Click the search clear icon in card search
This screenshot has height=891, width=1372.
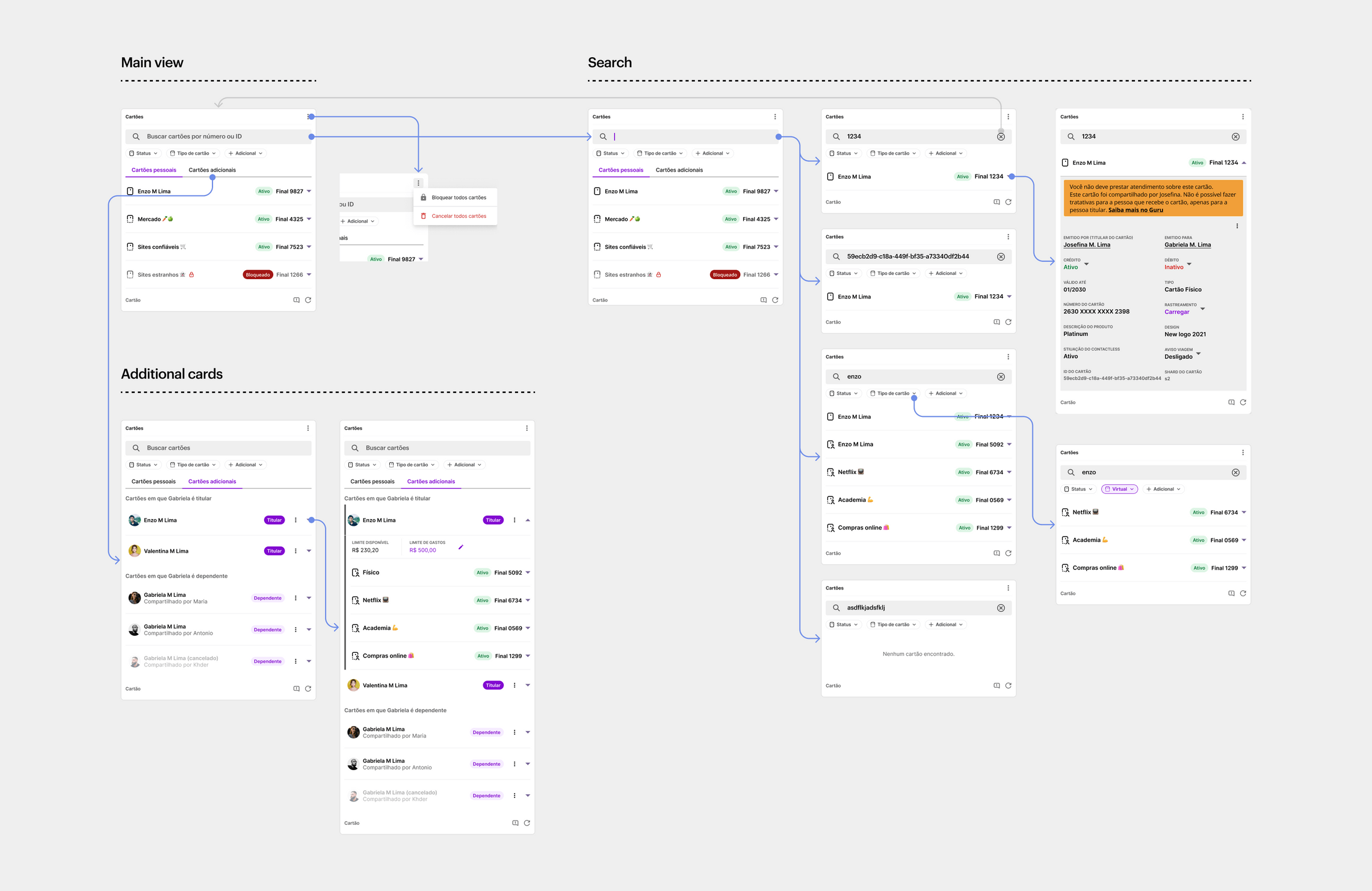click(1002, 136)
